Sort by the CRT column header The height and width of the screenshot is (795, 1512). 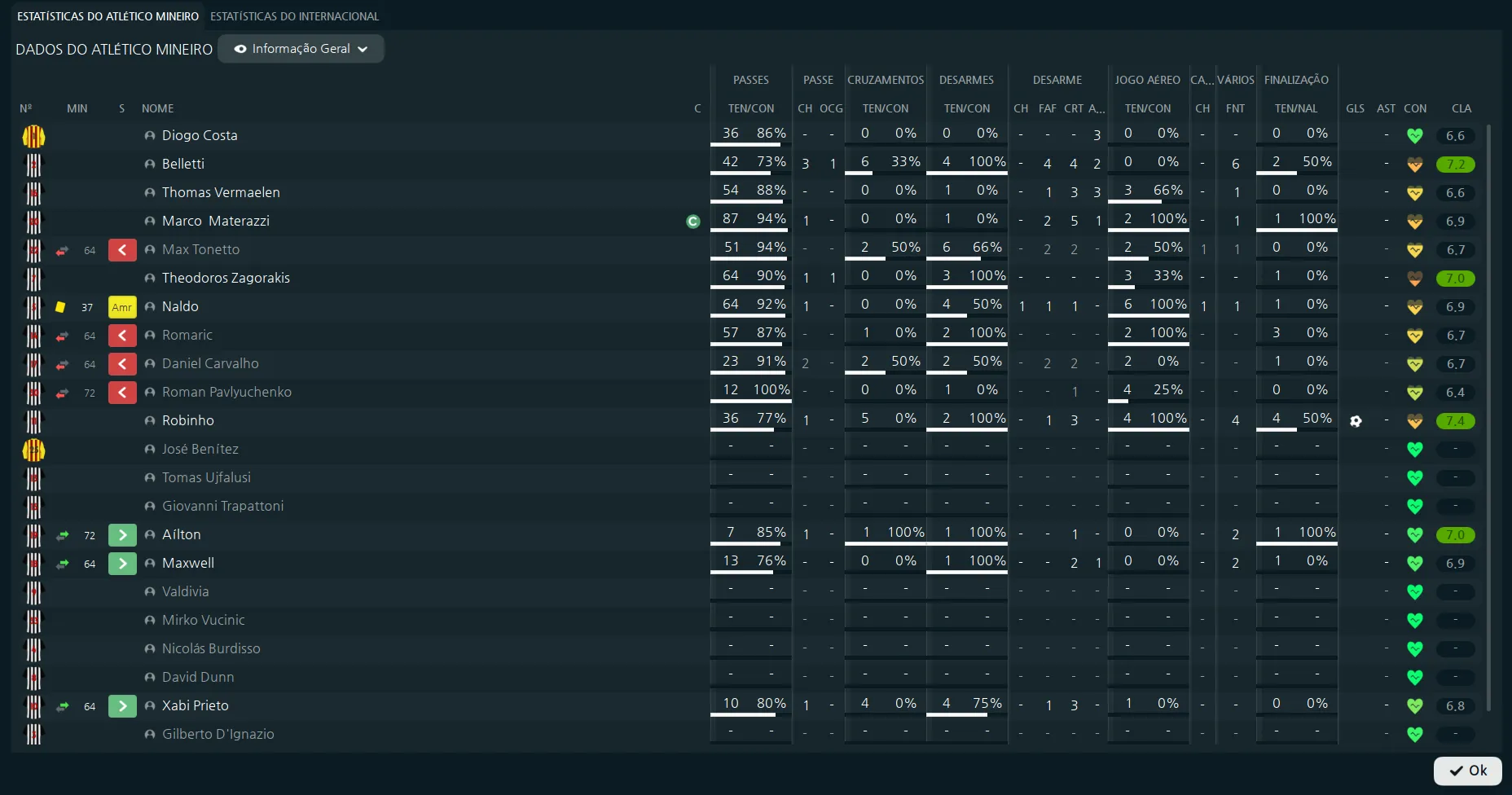click(x=1074, y=108)
